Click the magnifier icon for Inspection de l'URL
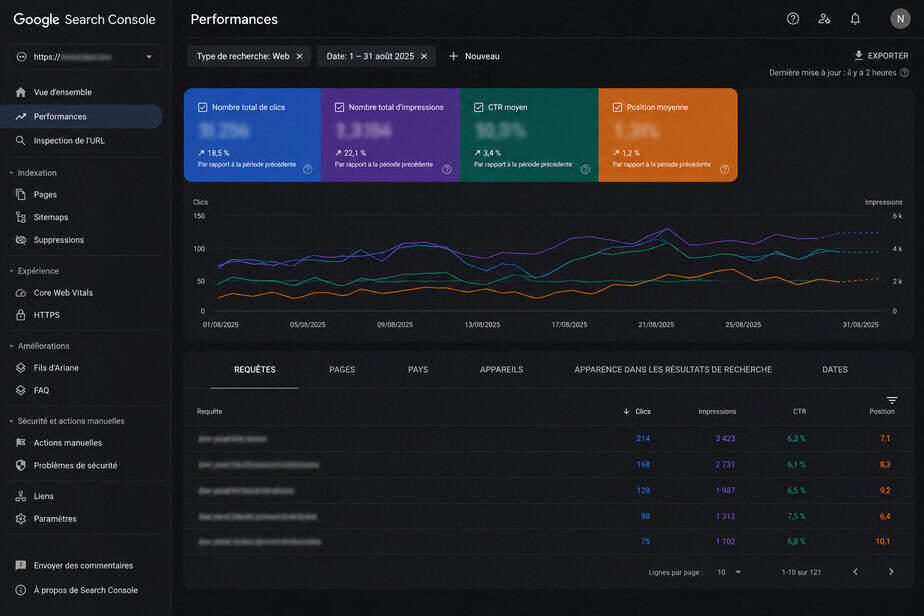Screen dimensions: 924x616 21,140
